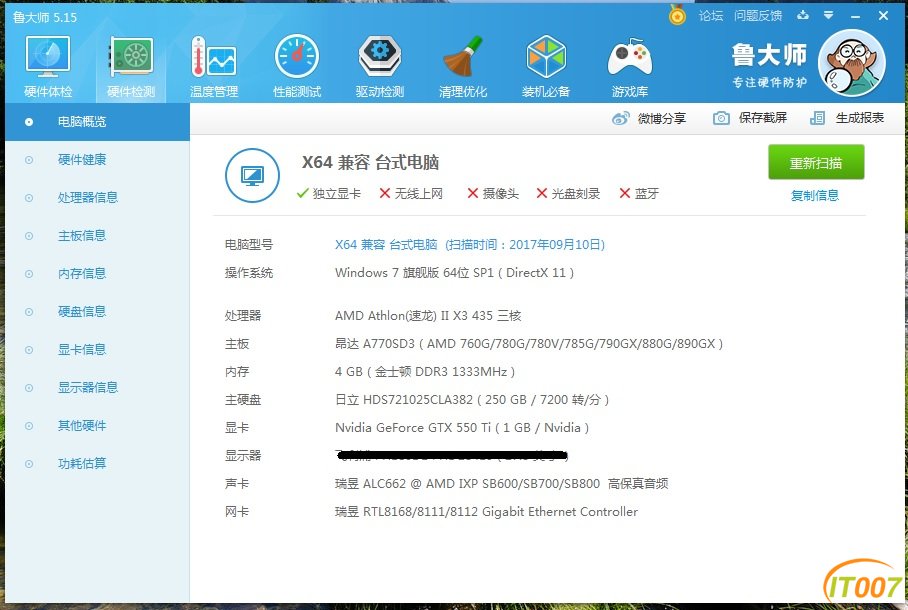Screen dimensions: 908x610
Task: Click the AMD Athlon II X3 435 text
Action: click(x=428, y=316)
